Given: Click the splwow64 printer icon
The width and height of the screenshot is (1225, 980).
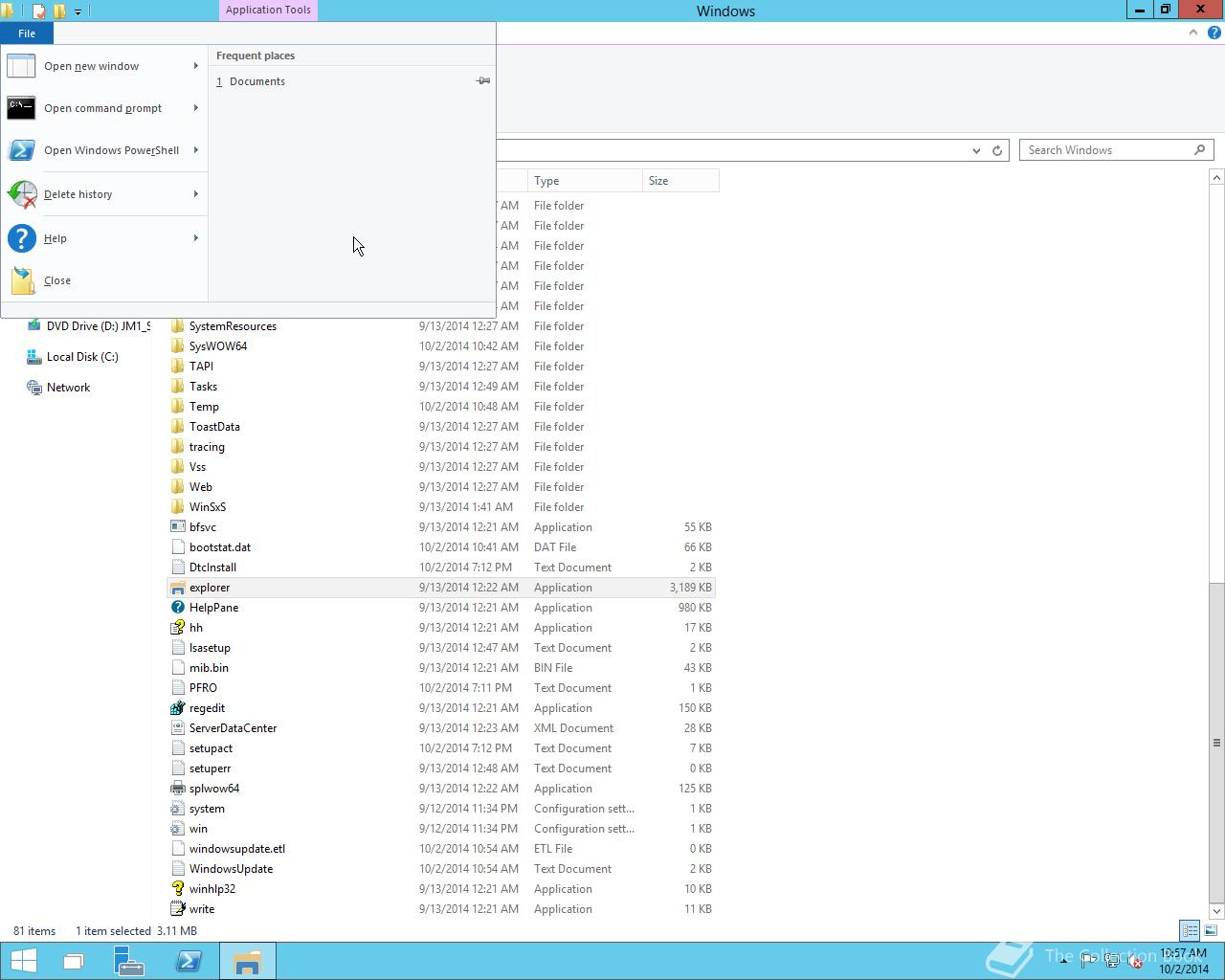Looking at the screenshot, I should pyautogui.click(x=177, y=789).
